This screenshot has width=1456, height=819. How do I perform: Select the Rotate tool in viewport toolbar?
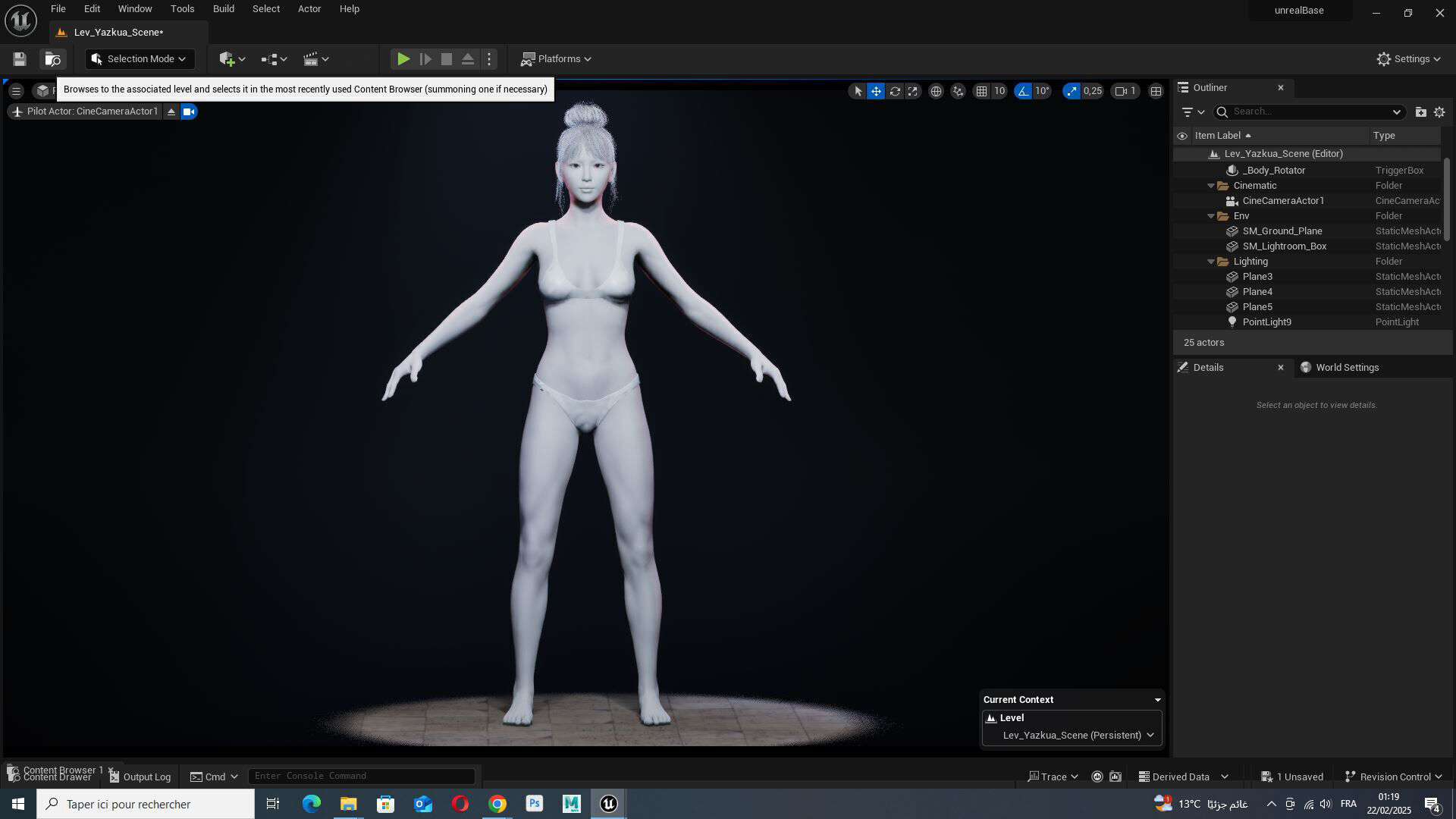(895, 91)
